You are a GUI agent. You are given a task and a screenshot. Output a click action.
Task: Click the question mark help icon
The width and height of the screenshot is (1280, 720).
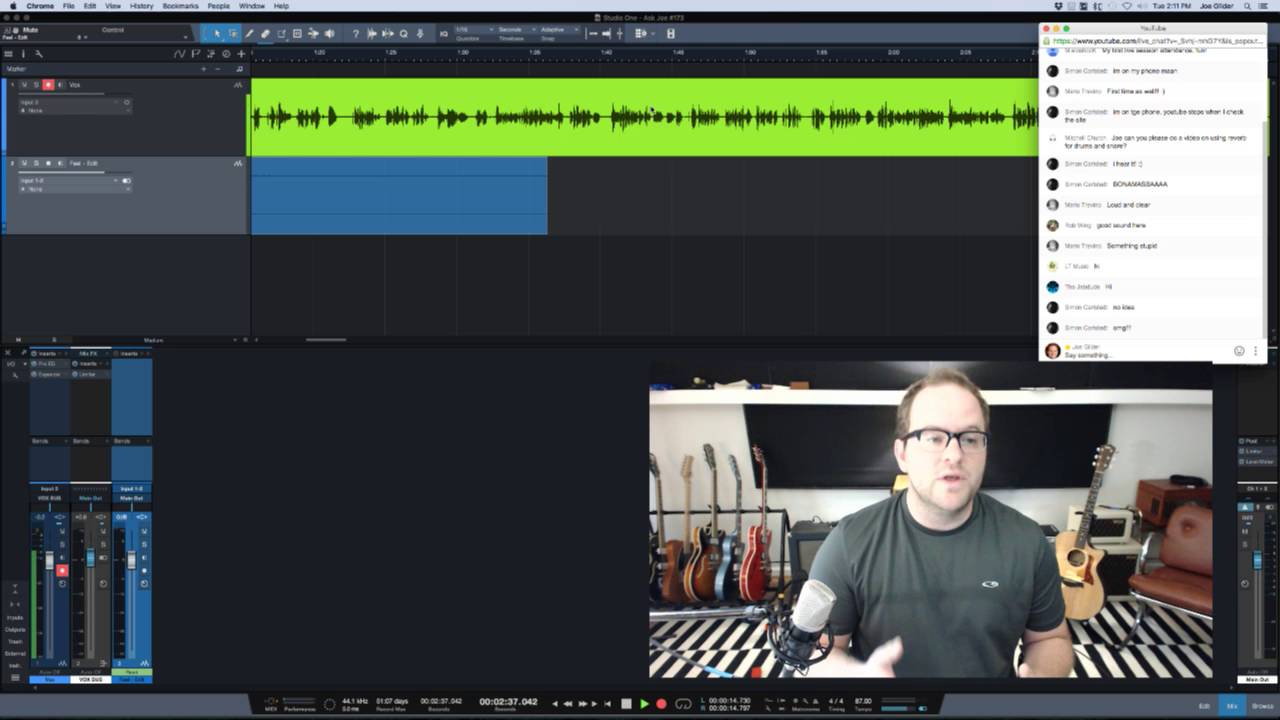355,33
